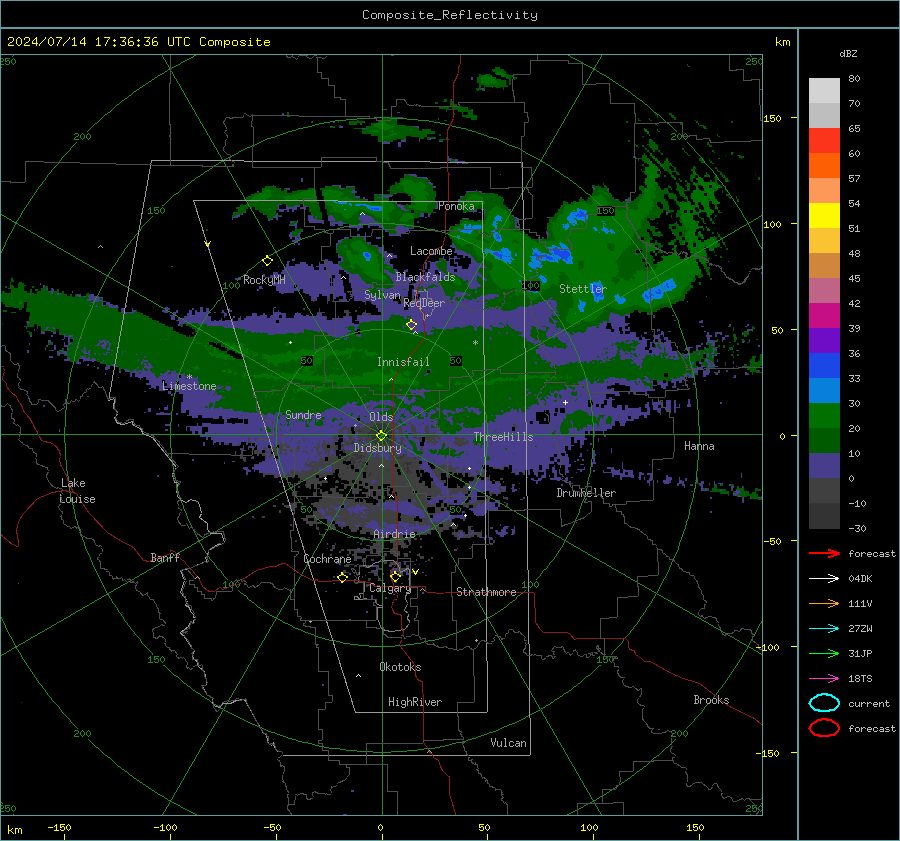The height and width of the screenshot is (841, 900).
Task: Click the Lake Louise label
Action: pos(77,491)
